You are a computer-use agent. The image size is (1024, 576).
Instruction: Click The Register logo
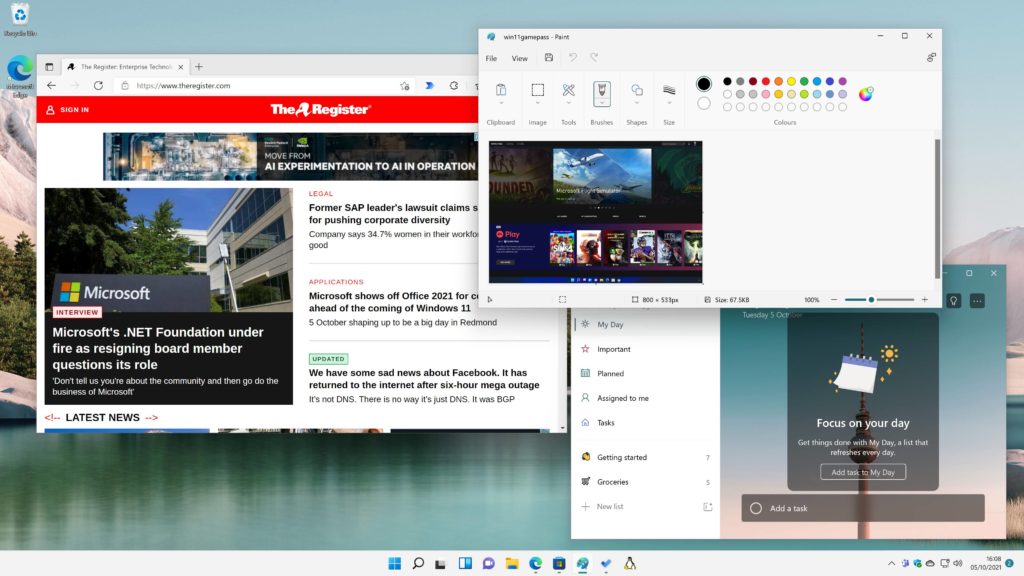point(321,110)
